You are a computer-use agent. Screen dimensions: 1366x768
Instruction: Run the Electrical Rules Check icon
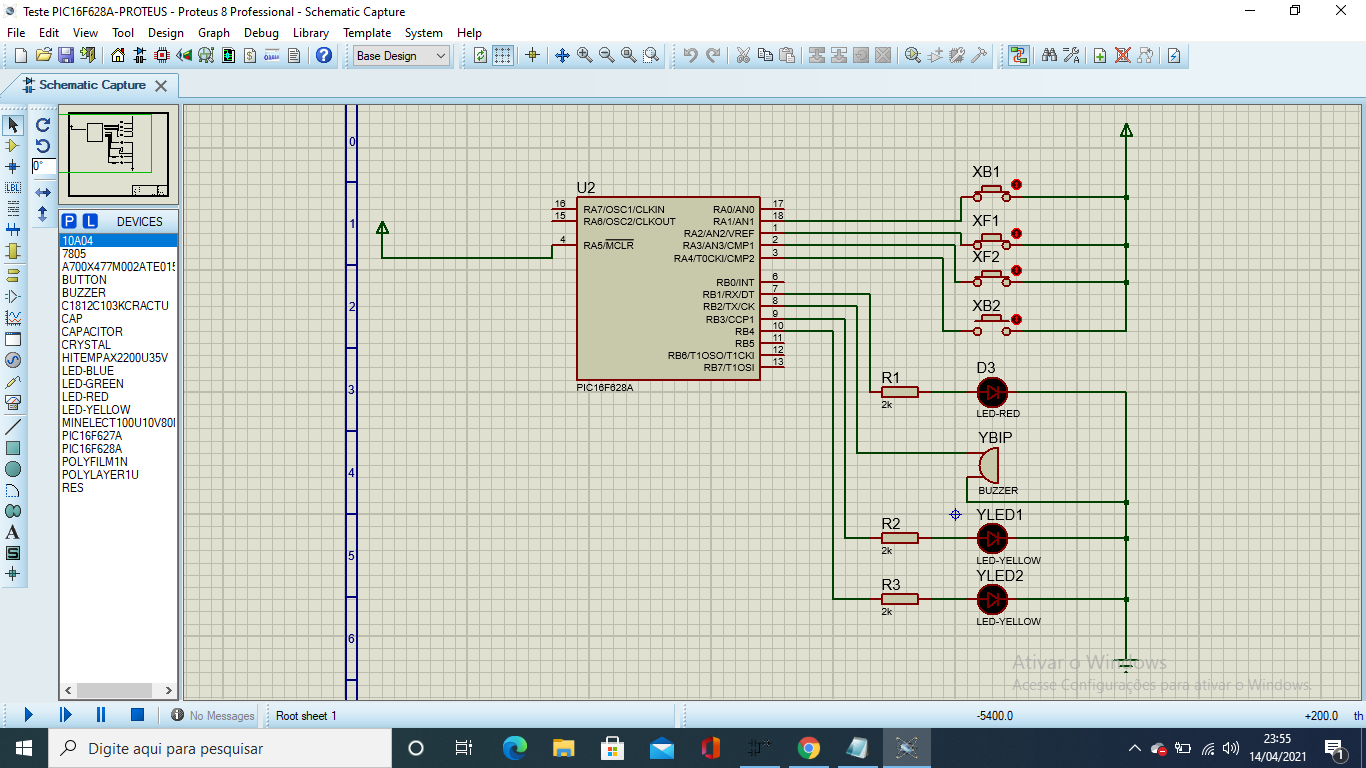coord(1174,55)
